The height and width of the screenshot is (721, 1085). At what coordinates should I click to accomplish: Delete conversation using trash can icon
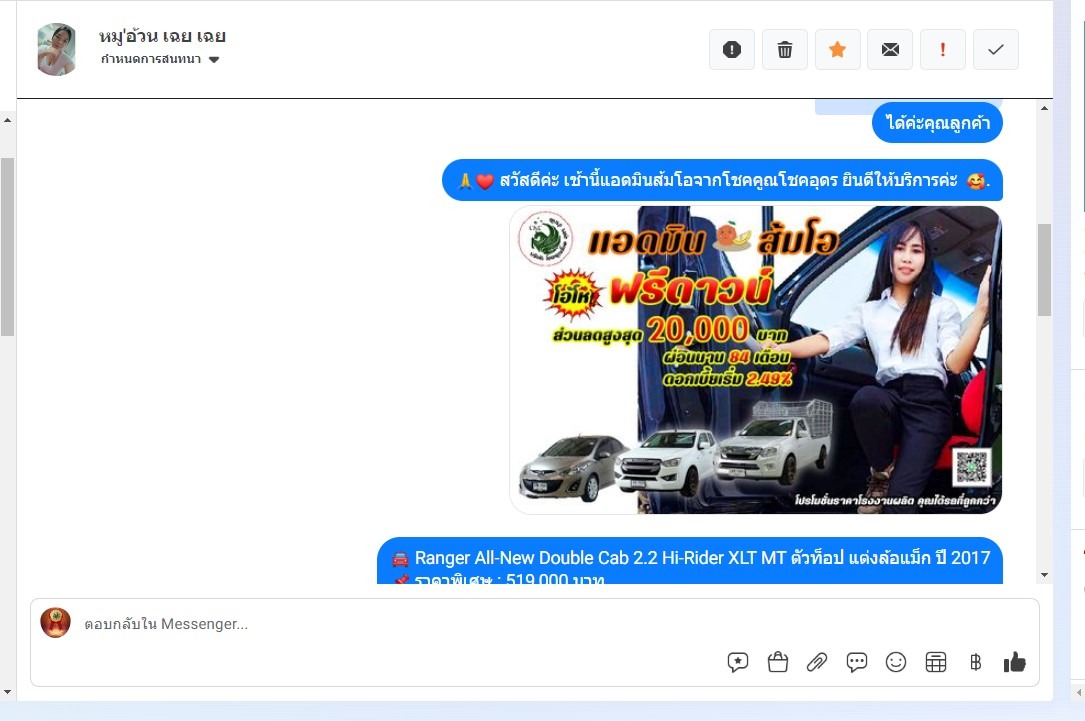pos(785,50)
